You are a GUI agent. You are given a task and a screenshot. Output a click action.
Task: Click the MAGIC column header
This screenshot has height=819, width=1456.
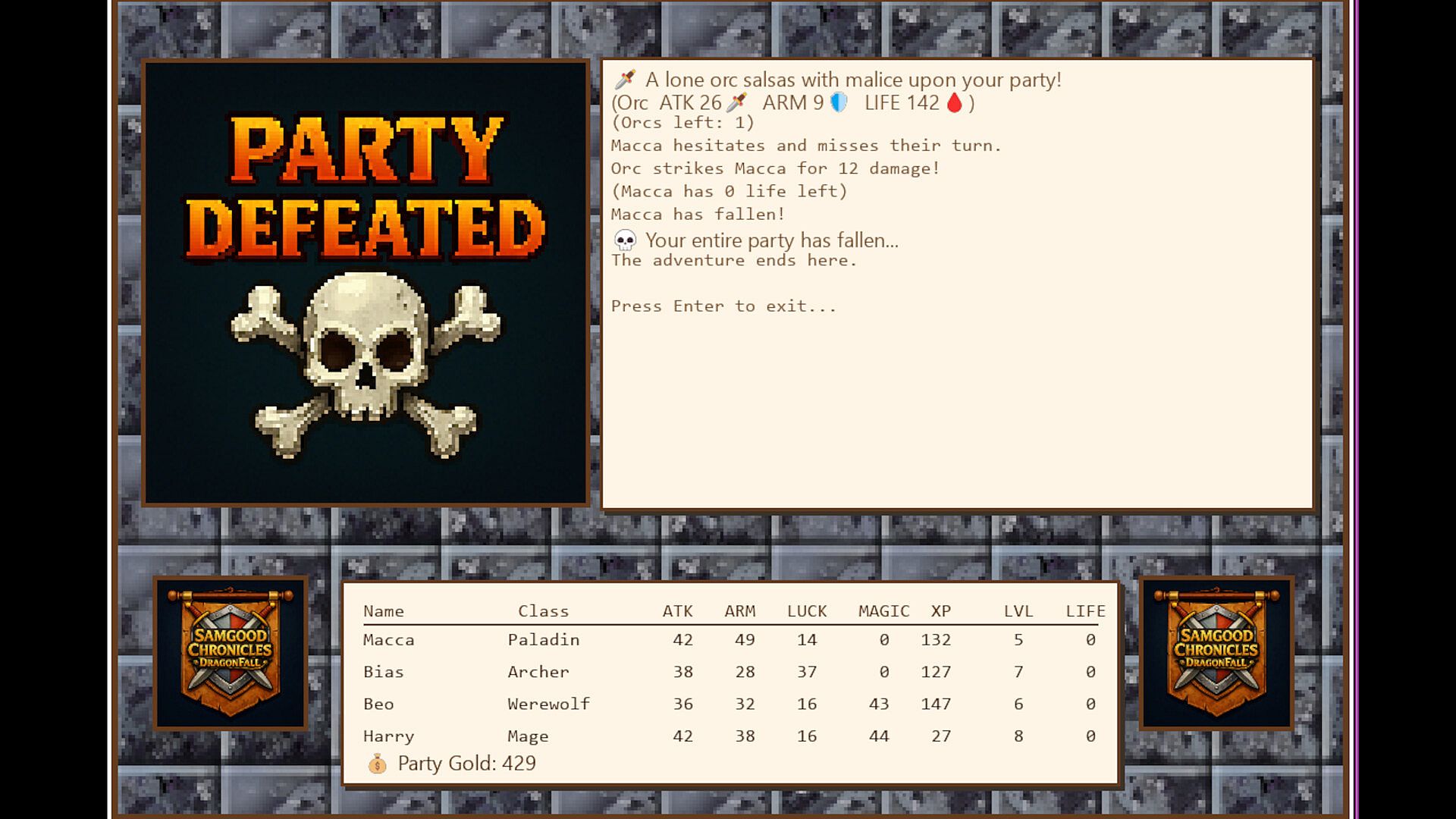pos(883,611)
